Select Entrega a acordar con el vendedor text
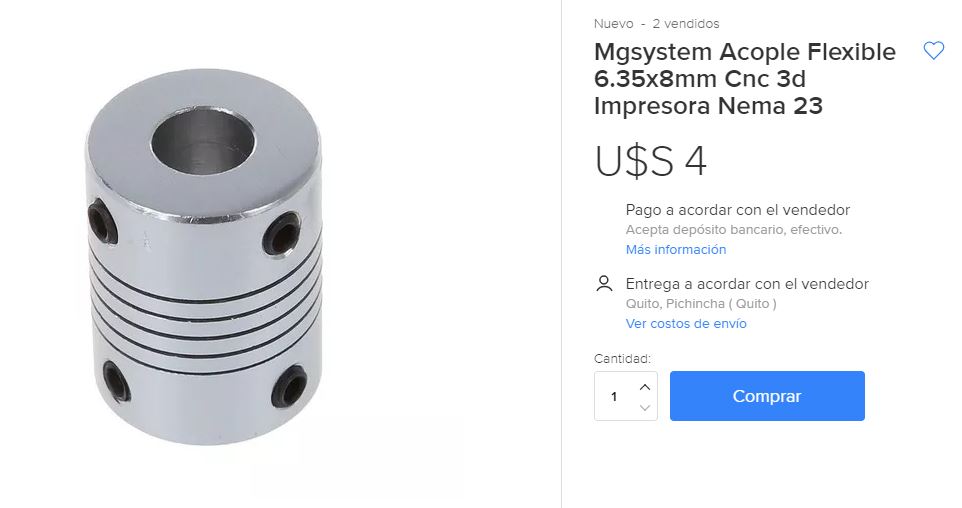The width and height of the screenshot is (962, 508). [x=747, y=284]
